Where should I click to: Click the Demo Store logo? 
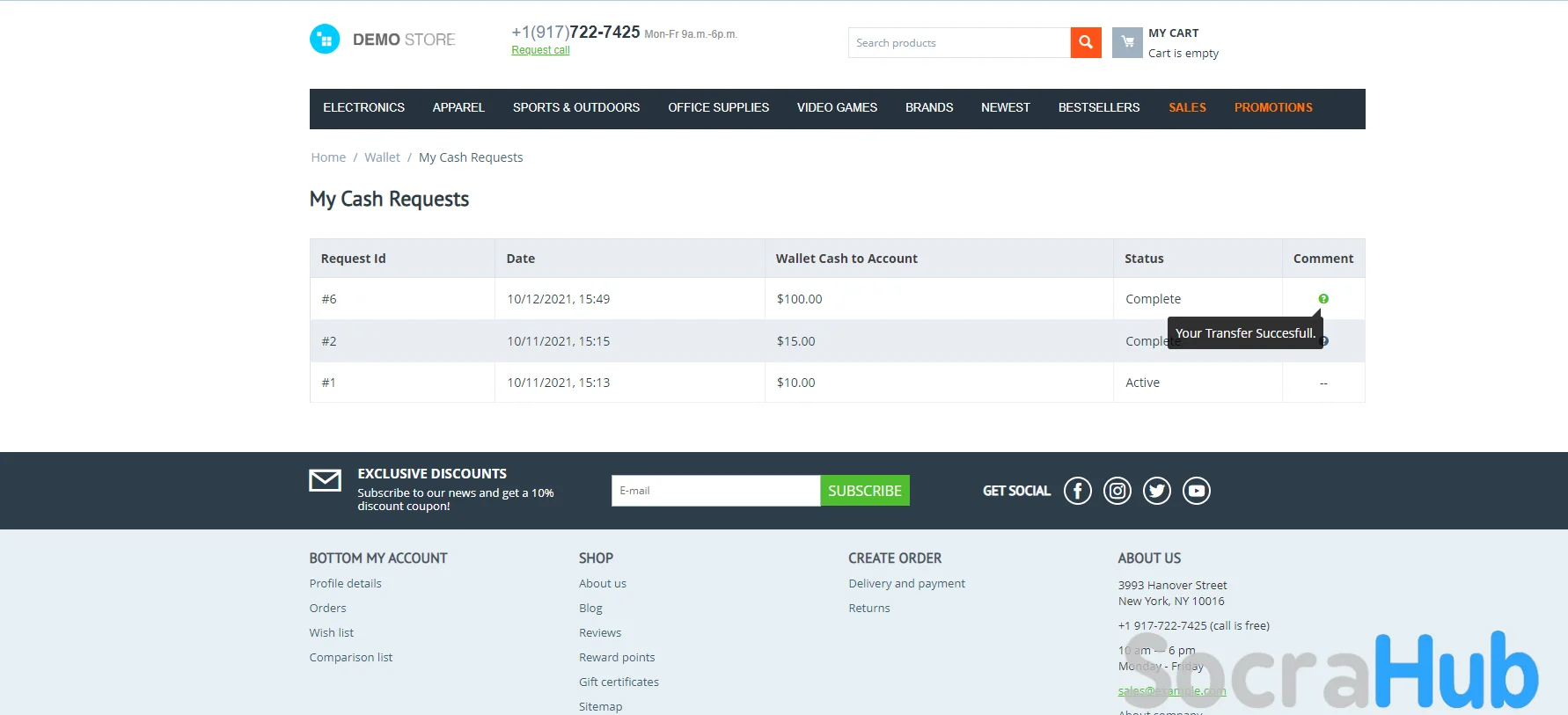click(383, 40)
